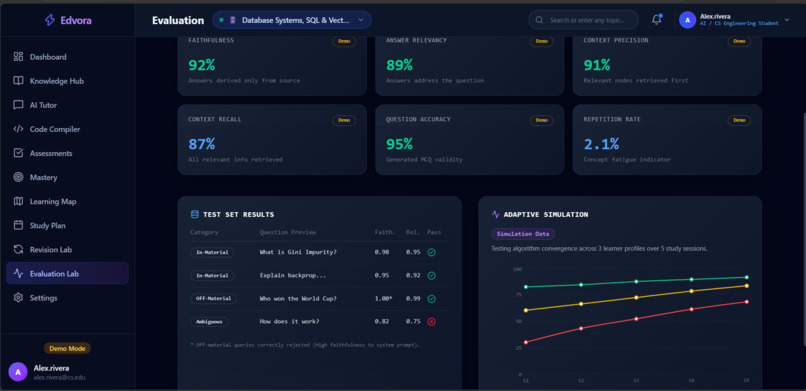Screen dimensions: 806x391
Task: Click the Off-Material category tag
Action: pos(213,299)
